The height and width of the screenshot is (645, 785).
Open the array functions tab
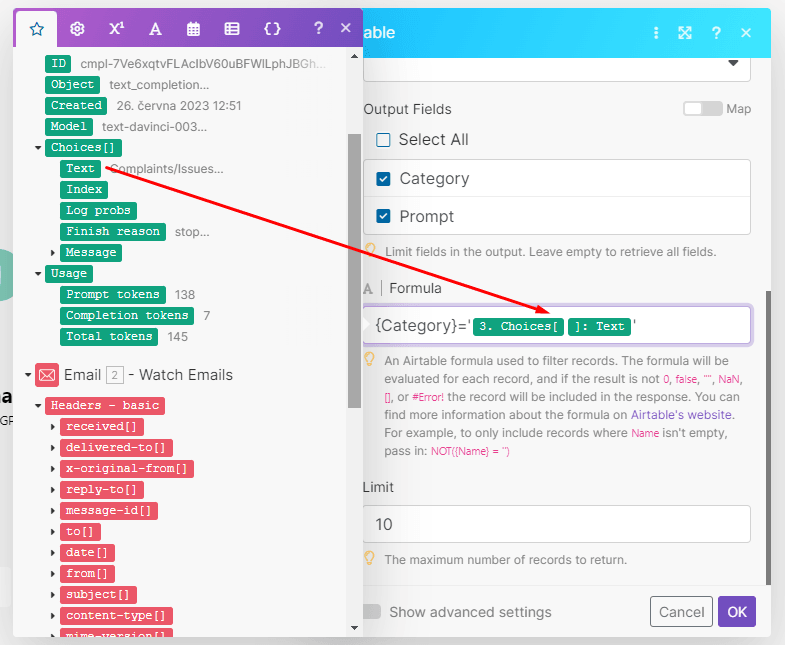click(x=232, y=29)
